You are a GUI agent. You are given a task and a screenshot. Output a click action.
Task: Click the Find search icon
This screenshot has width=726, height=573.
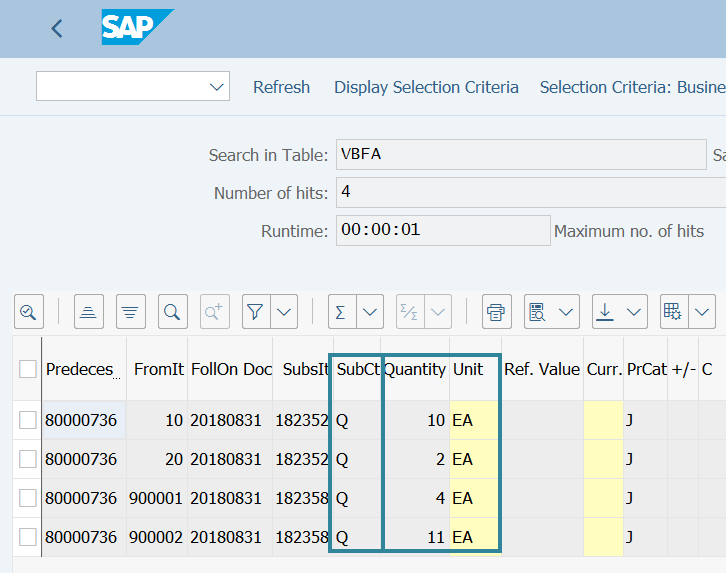click(x=172, y=311)
